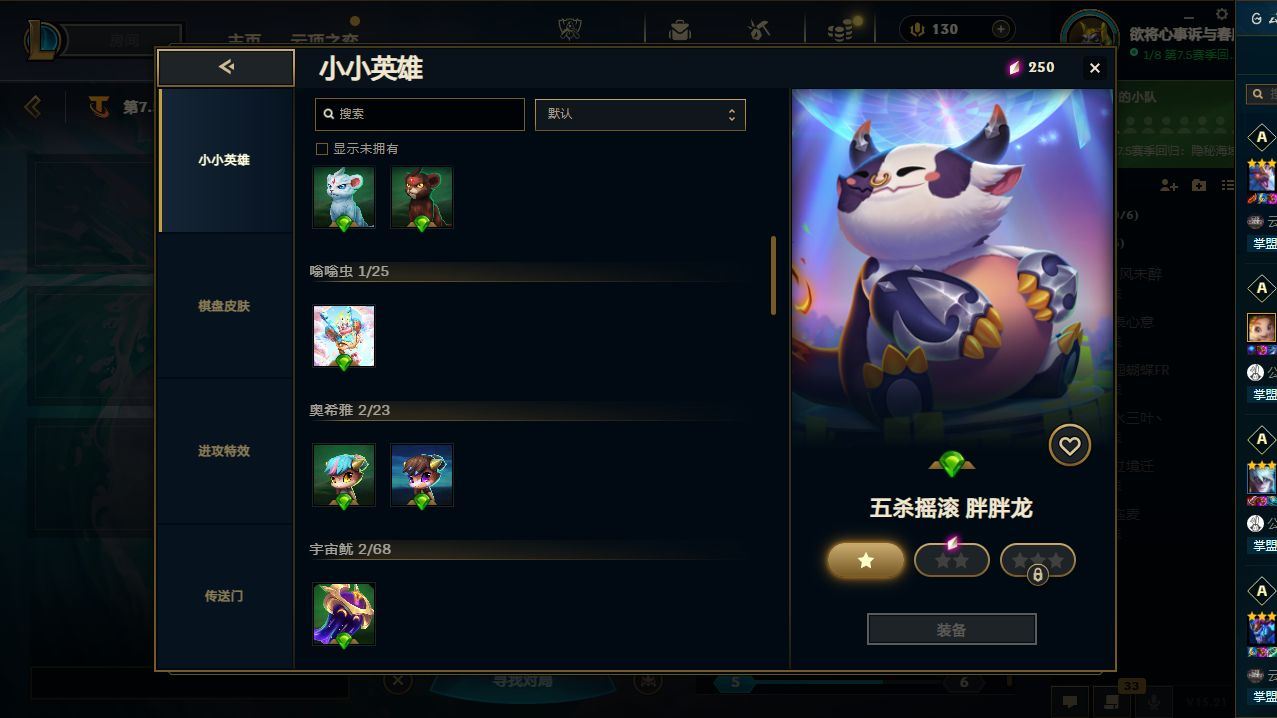Click the 装备 equip button
The width and height of the screenshot is (1277, 718).
coord(951,630)
